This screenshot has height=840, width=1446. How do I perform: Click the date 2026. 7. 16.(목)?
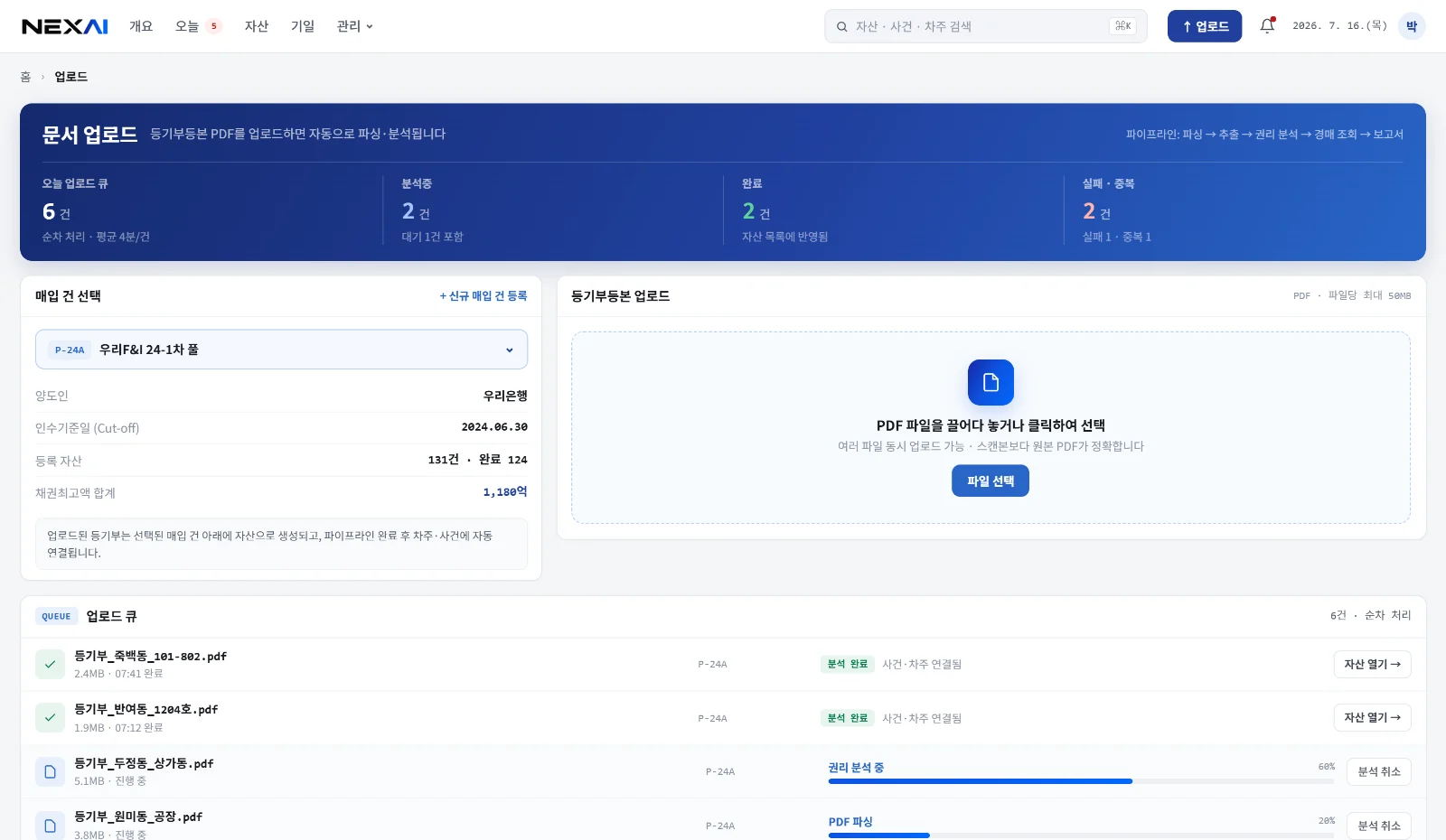(1339, 26)
